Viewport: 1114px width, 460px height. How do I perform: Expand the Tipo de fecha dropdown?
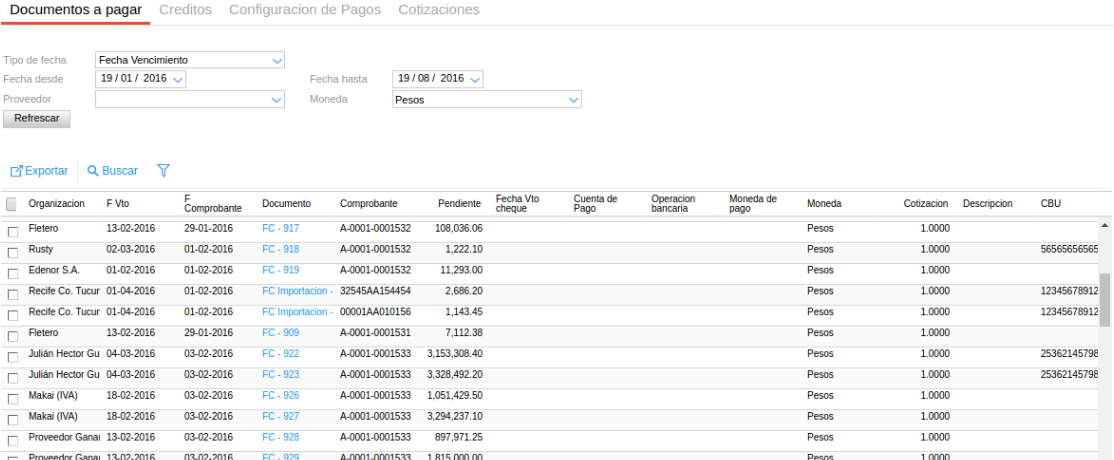[277, 60]
